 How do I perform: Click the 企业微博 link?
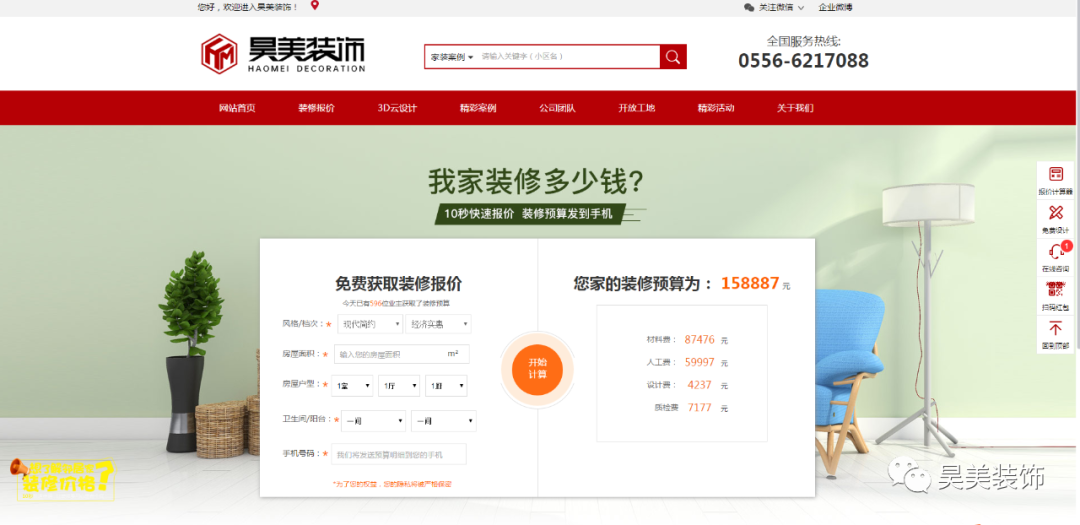click(835, 7)
